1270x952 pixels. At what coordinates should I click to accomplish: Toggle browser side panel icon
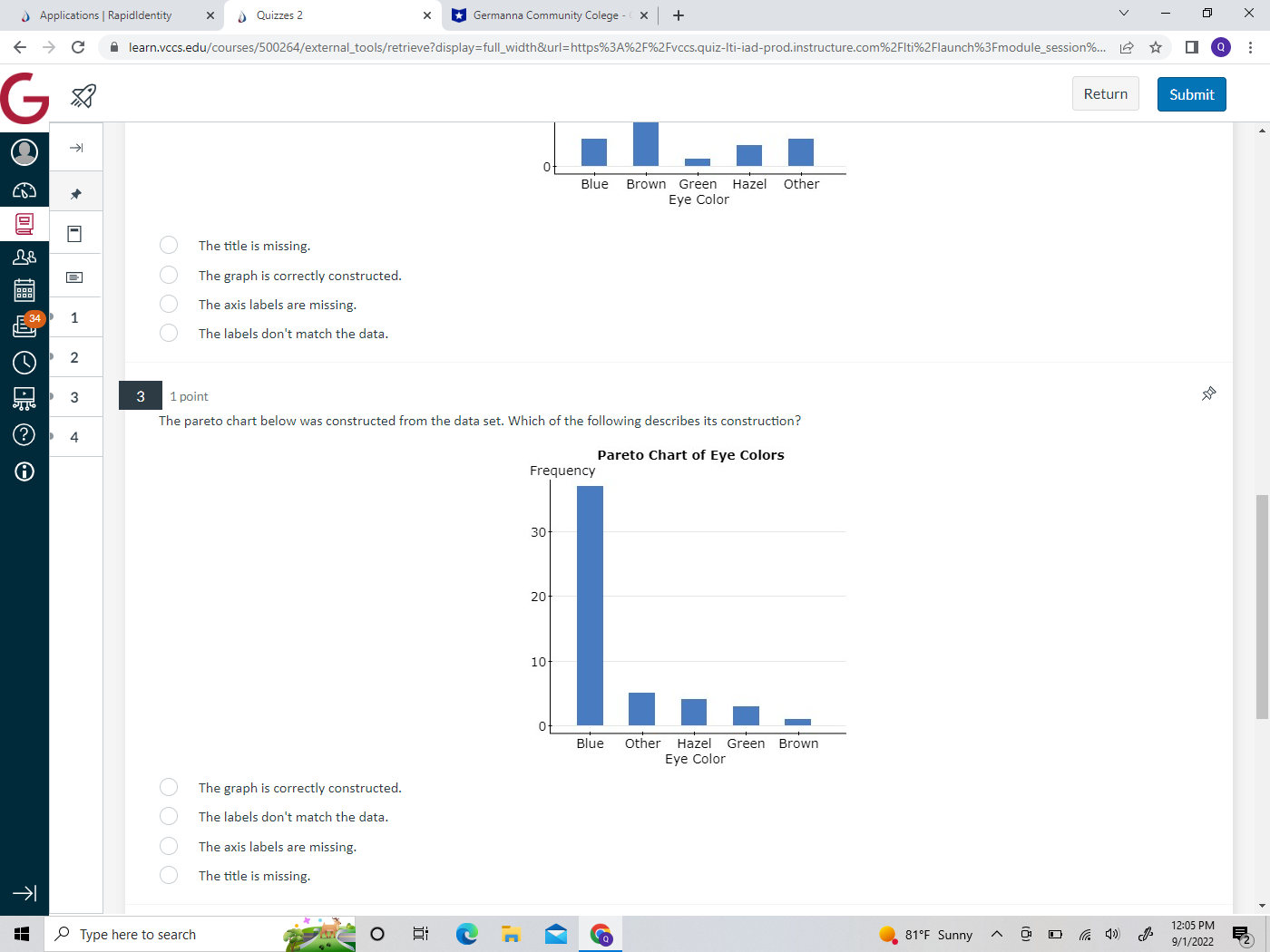[1192, 47]
